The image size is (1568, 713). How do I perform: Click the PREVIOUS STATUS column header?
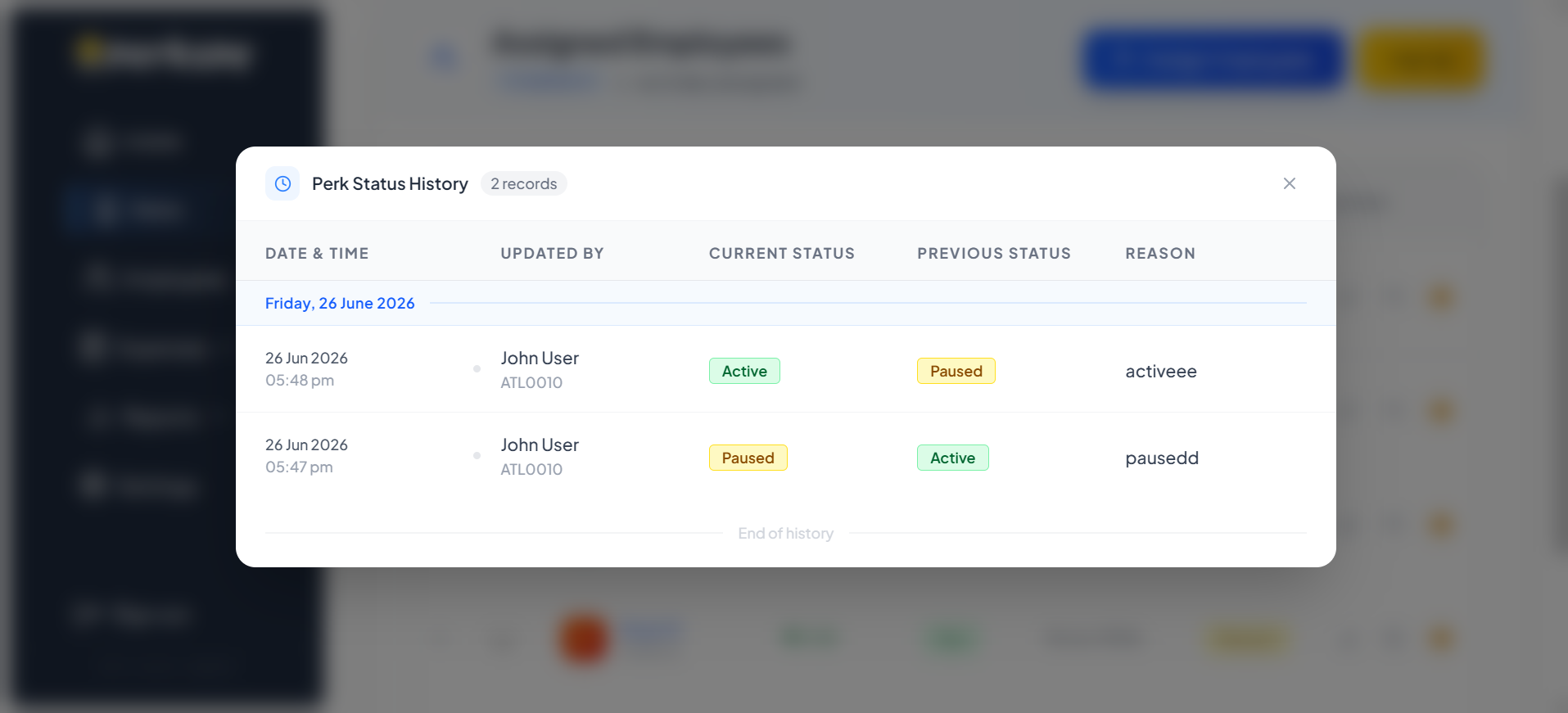click(994, 254)
